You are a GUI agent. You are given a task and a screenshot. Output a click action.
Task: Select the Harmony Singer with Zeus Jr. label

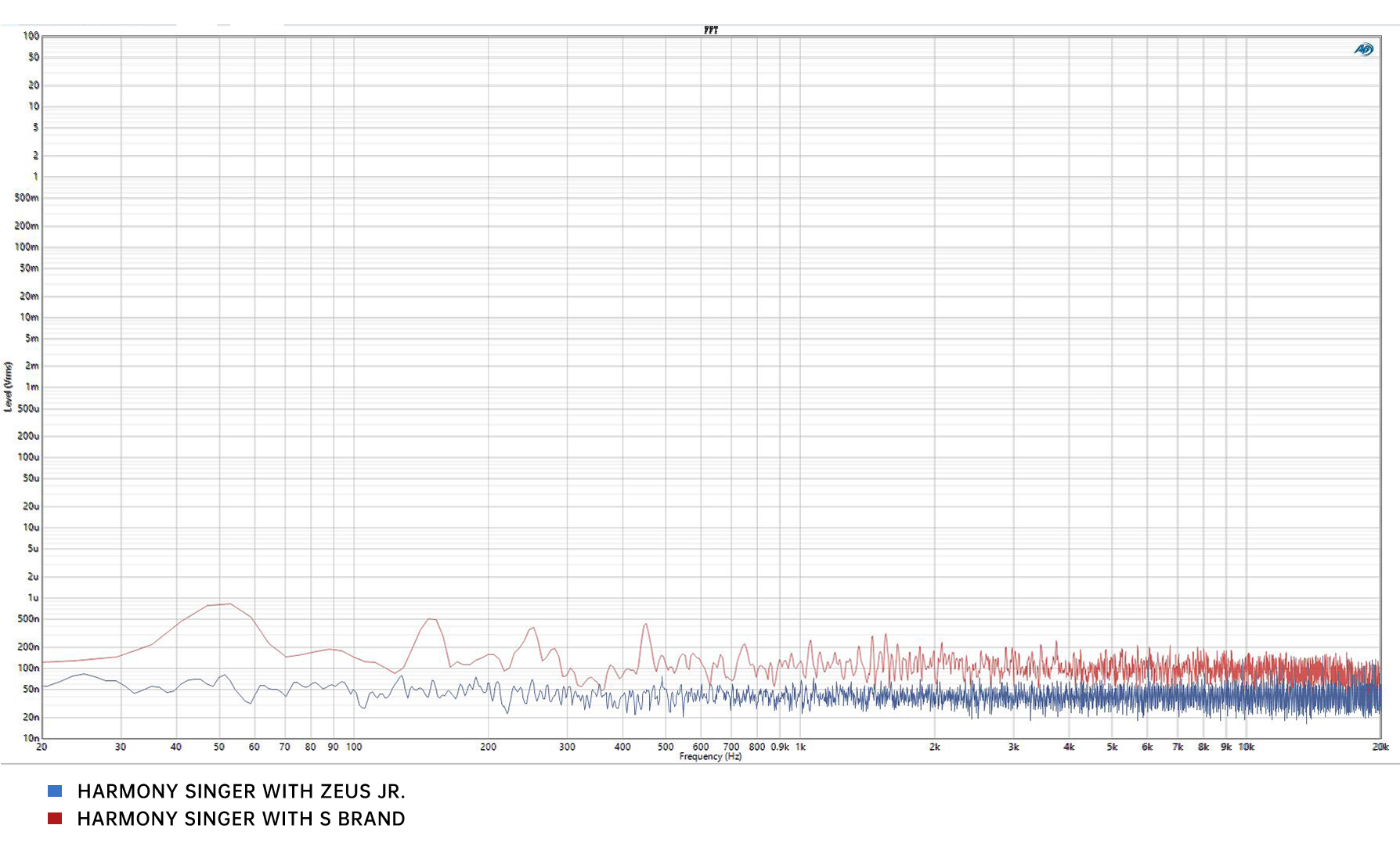[241, 791]
